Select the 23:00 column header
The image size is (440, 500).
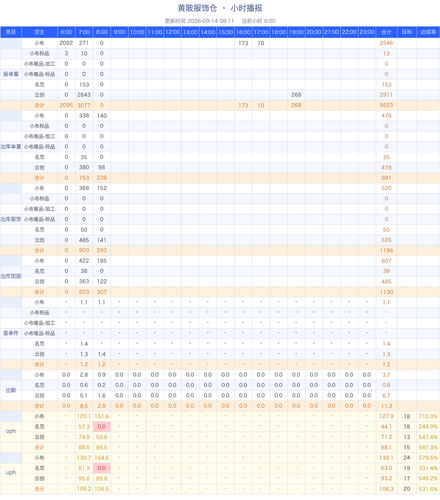tap(367, 32)
